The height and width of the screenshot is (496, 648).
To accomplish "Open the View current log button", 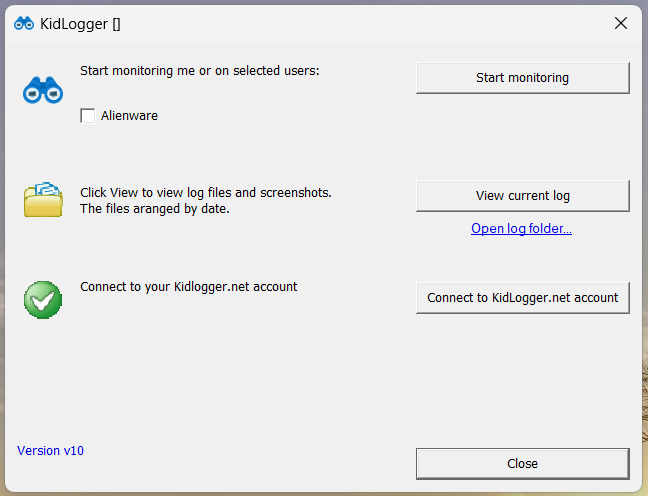I will tap(523, 196).
